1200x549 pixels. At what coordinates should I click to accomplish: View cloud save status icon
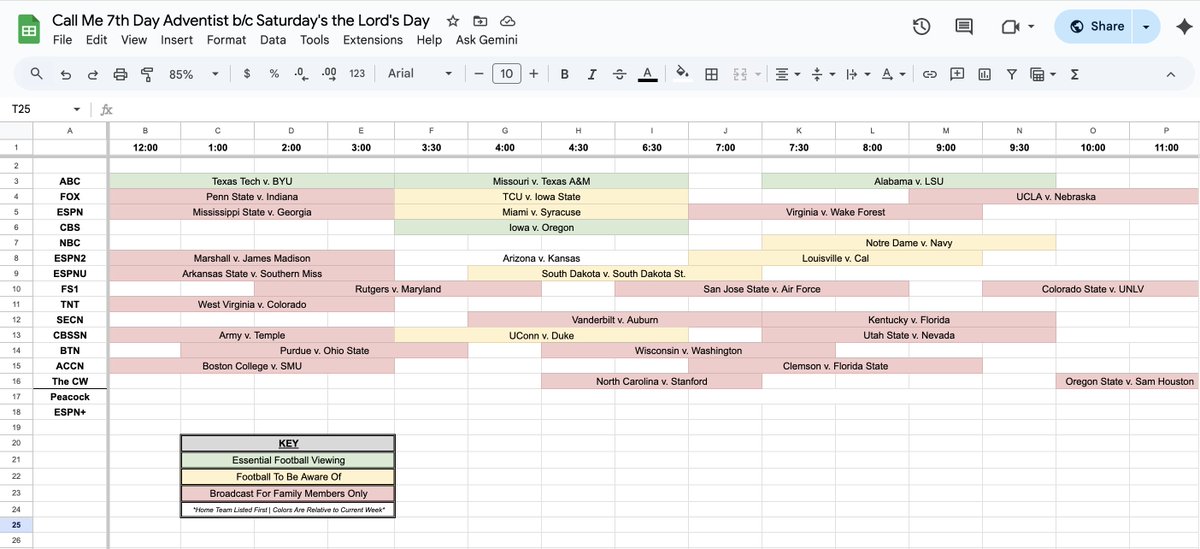pos(507,21)
